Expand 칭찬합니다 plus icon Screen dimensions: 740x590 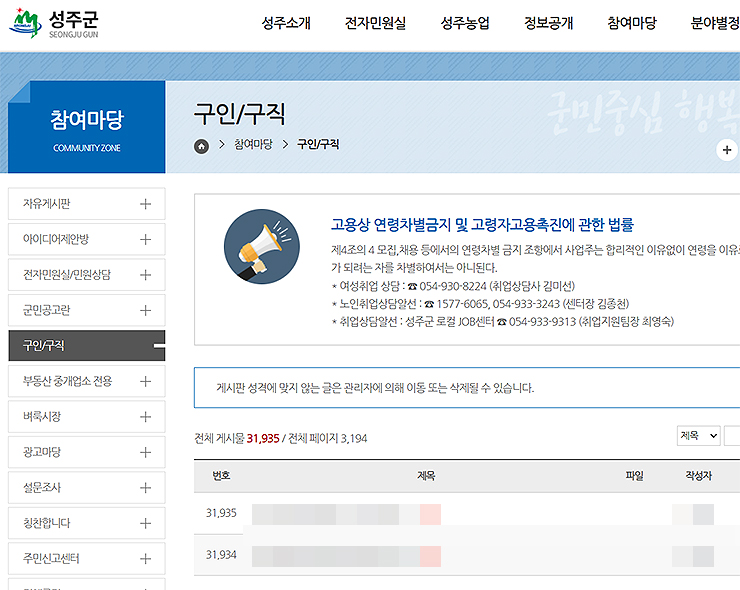(x=145, y=523)
